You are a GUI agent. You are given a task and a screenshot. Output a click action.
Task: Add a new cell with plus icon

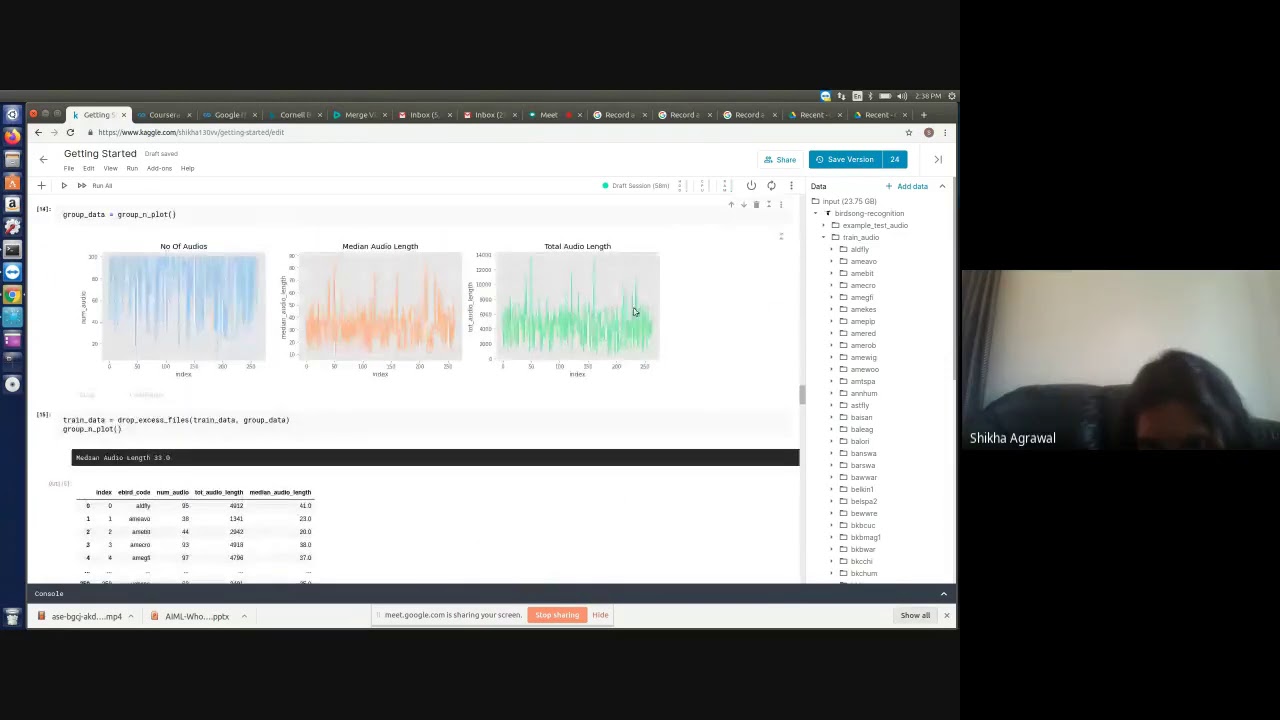pos(41,186)
